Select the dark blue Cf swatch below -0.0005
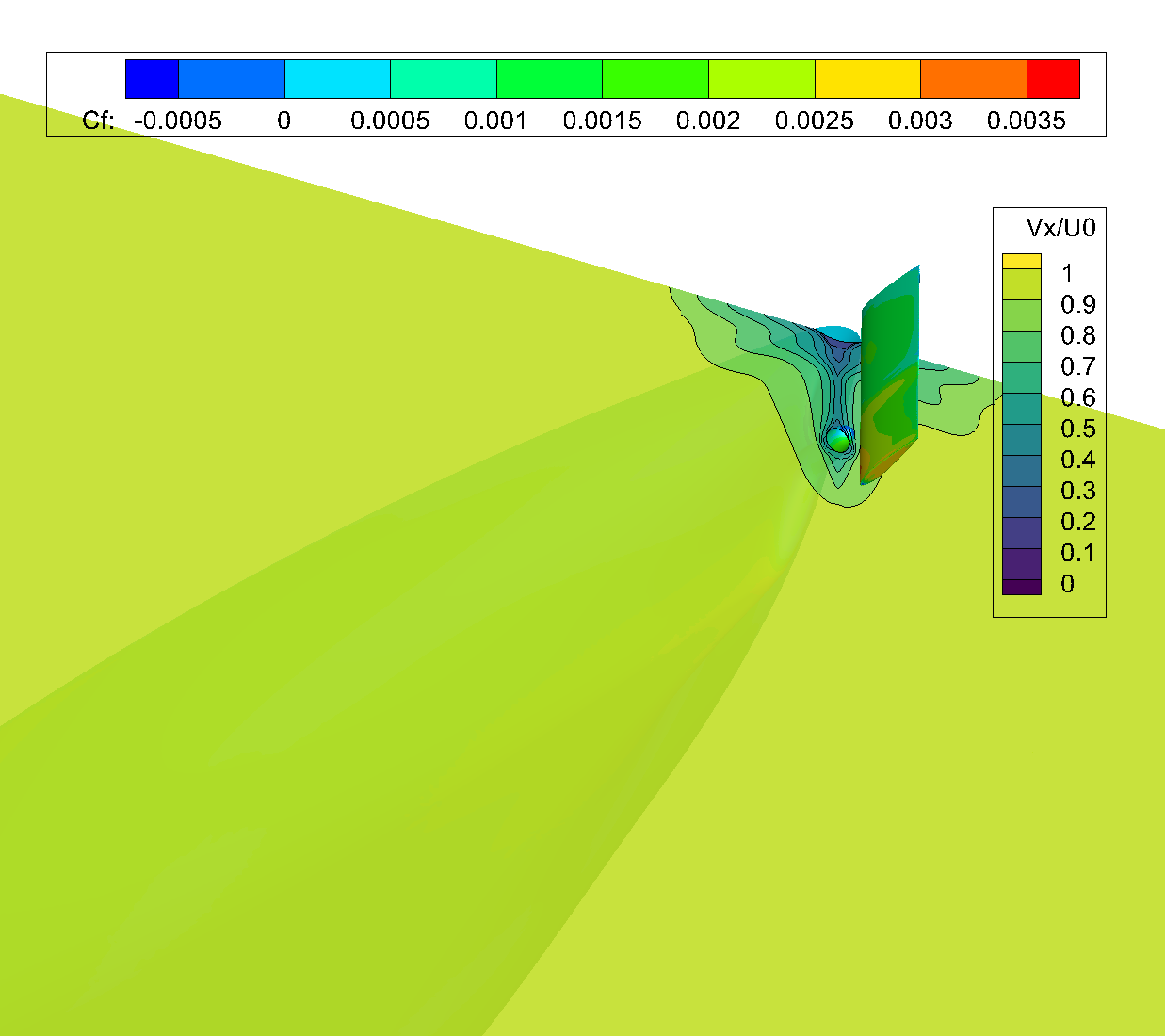Image resolution: width=1165 pixels, height=1036 pixels. pyautogui.click(x=152, y=79)
